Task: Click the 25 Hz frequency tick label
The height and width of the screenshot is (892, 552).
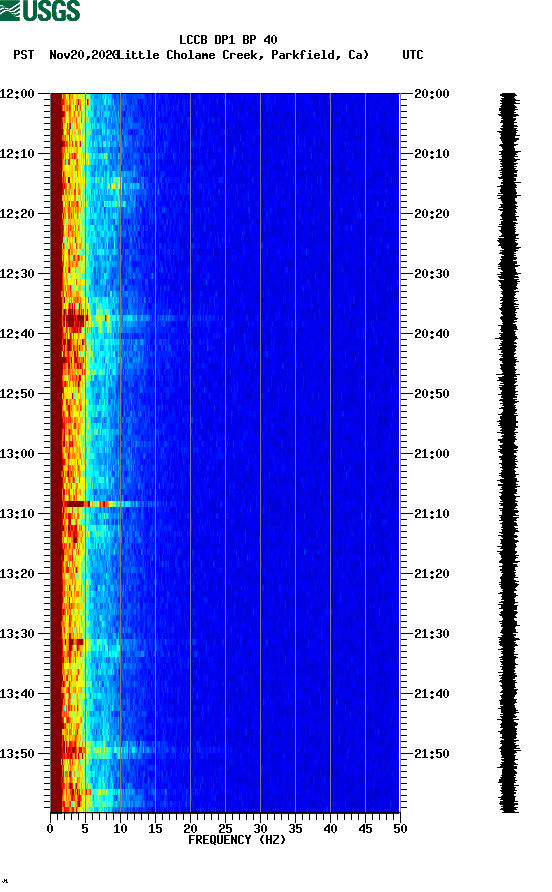Action: 225,829
